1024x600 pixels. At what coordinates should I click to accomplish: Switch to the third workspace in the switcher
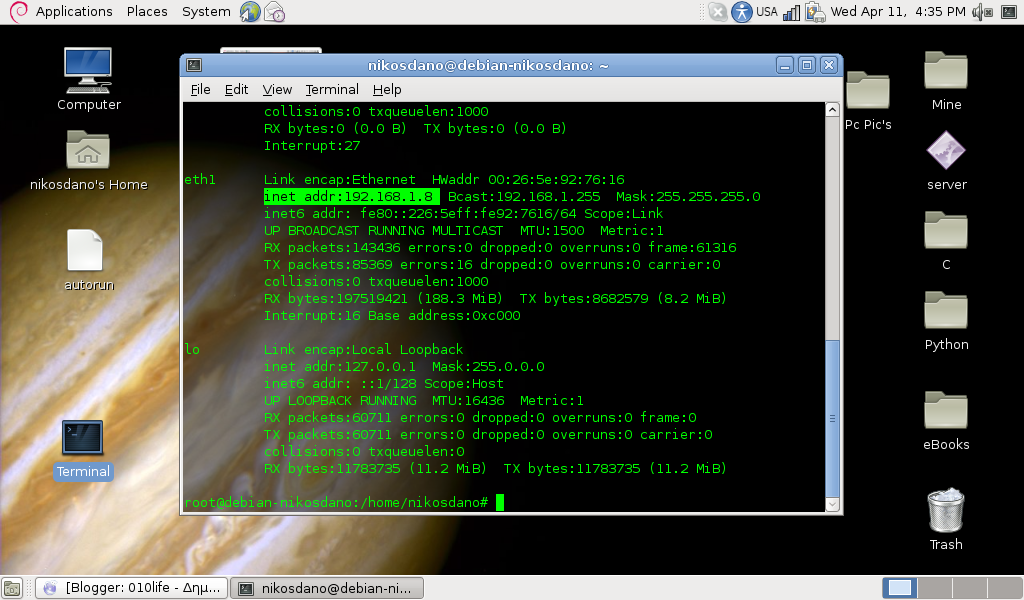[x=969, y=588]
